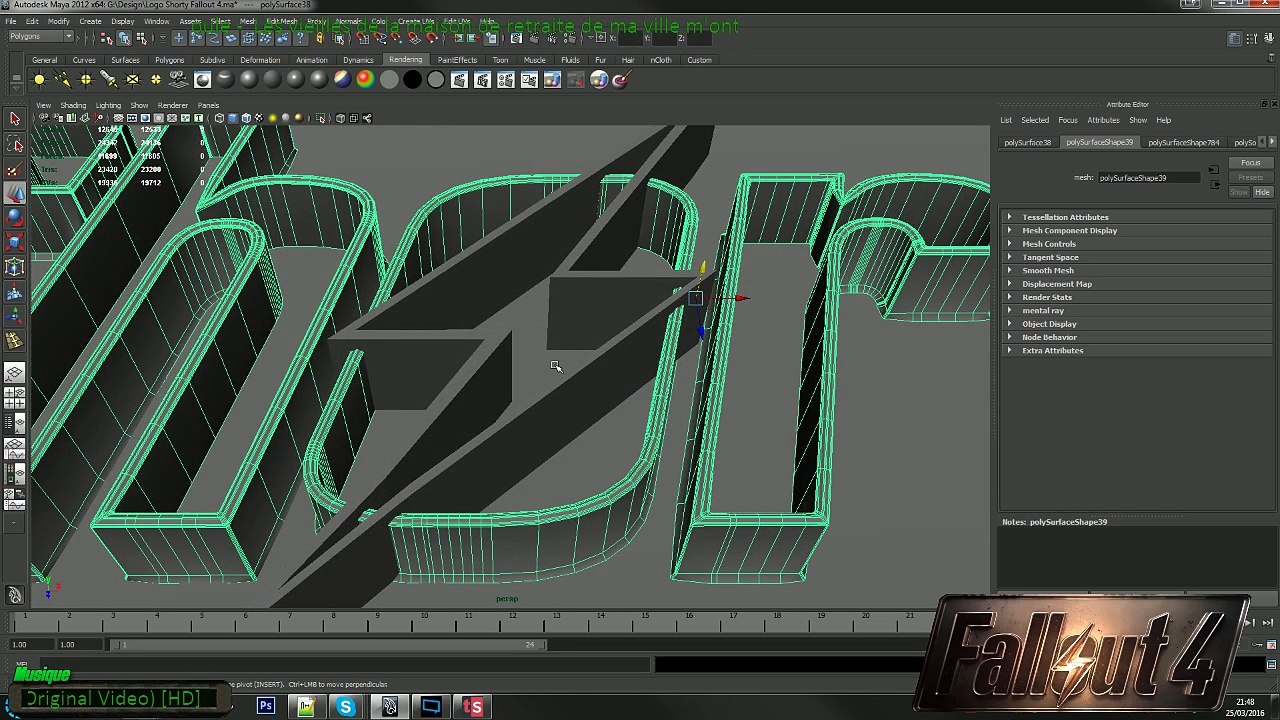This screenshot has height=720, width=1280.
Task: Toggle smooth shade all in viewport toolbar
Action: [232, 118]
